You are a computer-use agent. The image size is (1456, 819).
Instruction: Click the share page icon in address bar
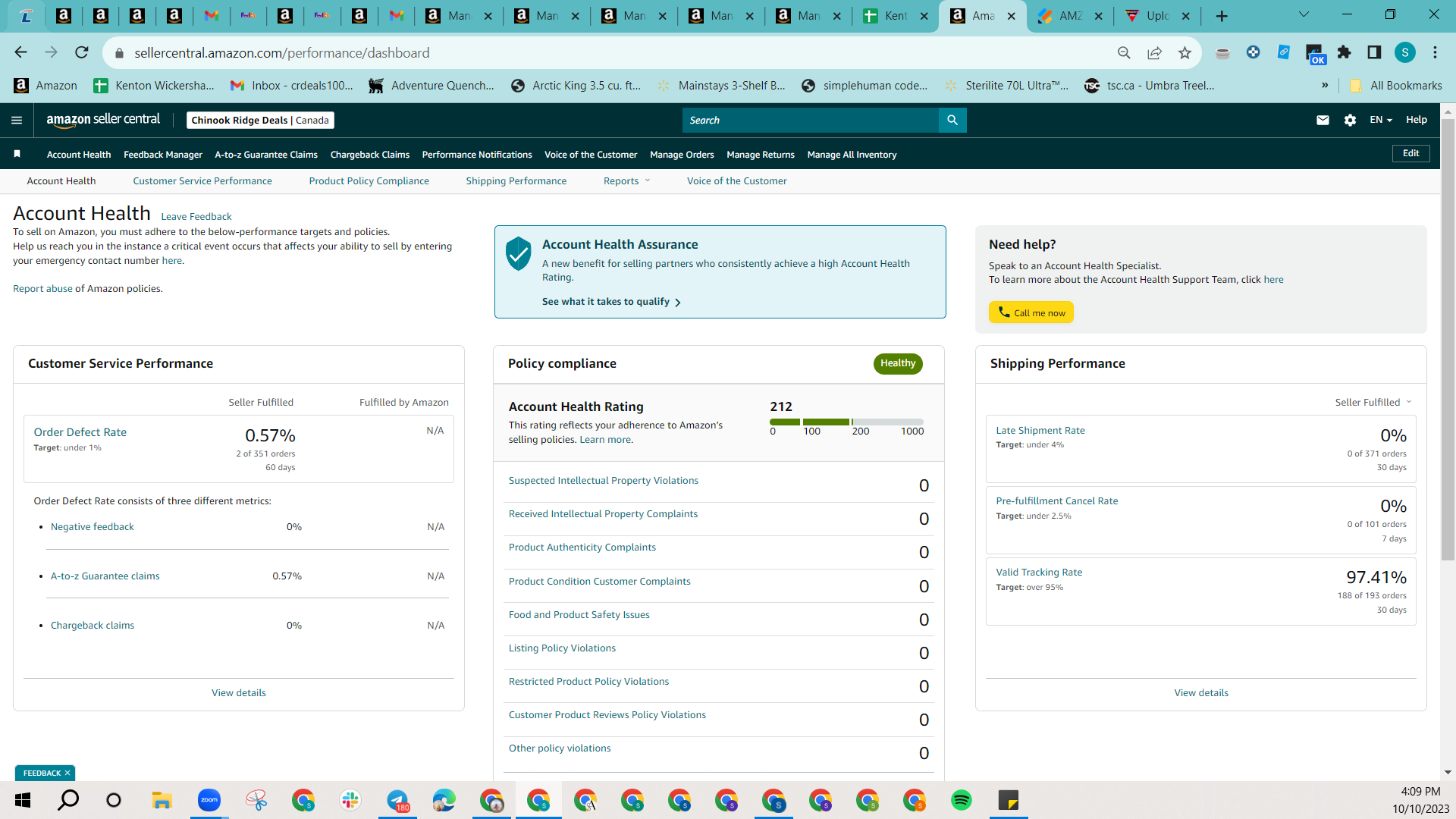1154,52
